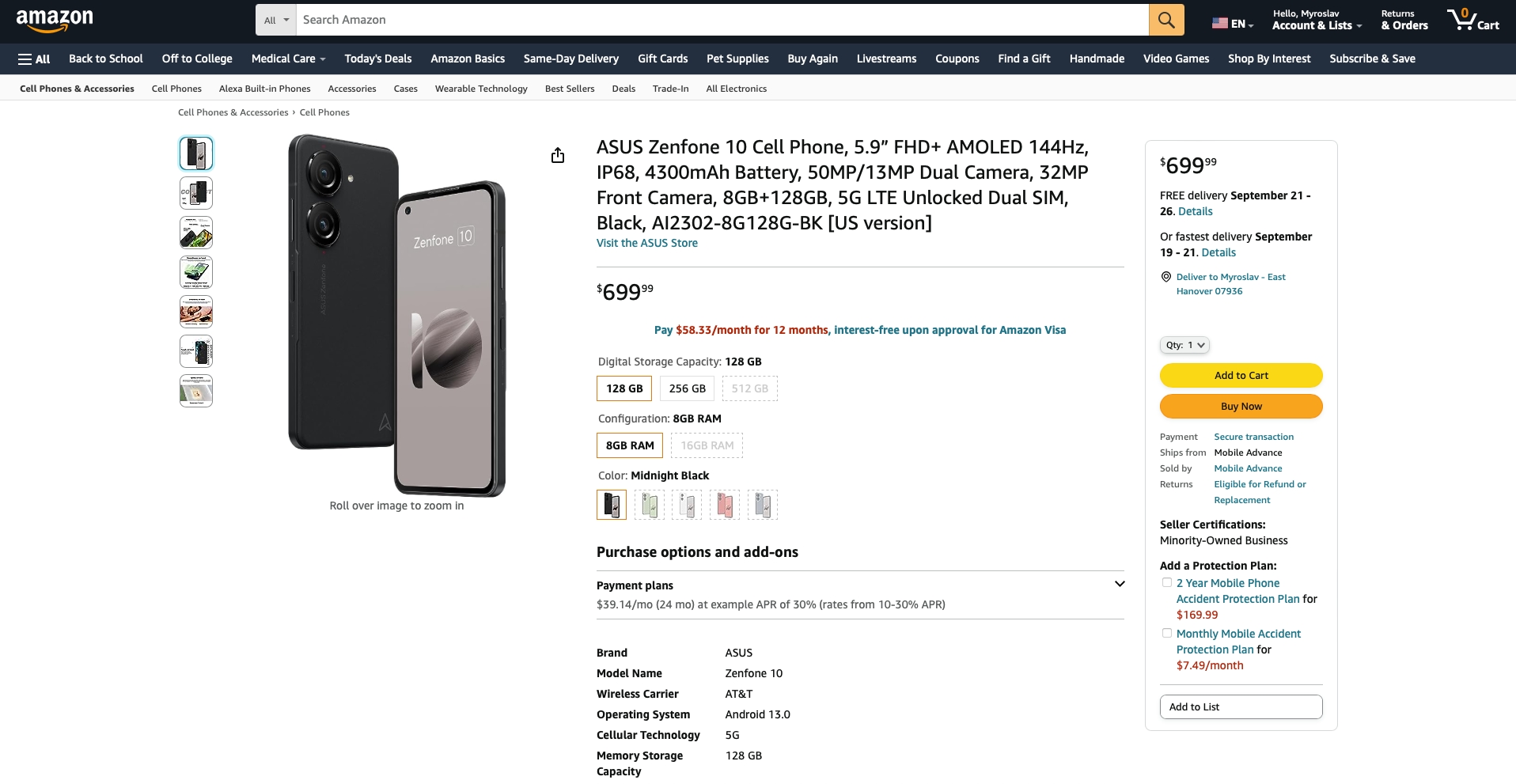1516x784 pixels.
Task: Click the orange search magnifier icon
Action: coord(1165,20)
